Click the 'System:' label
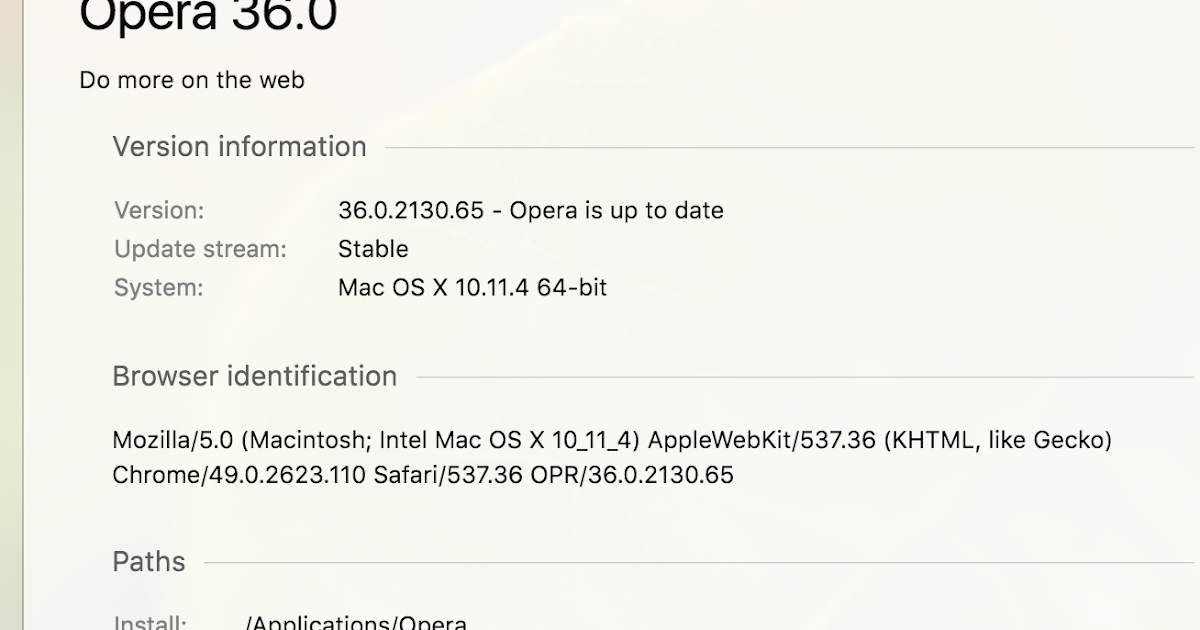This screenshot has width=1200, height=630. tap(158, 288)
